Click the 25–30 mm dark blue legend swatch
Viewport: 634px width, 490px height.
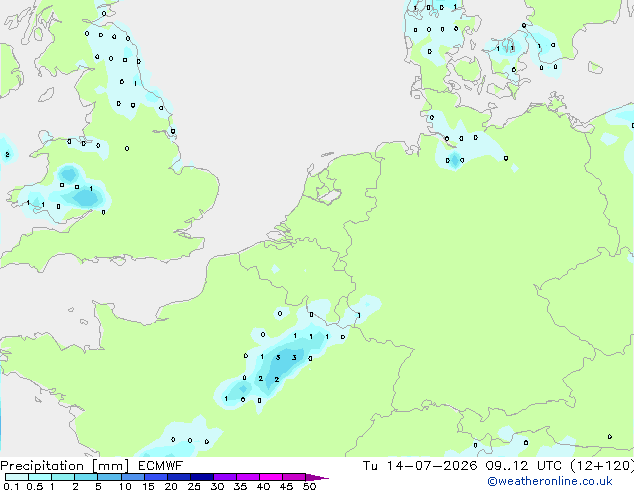click(x=201, y=477)
